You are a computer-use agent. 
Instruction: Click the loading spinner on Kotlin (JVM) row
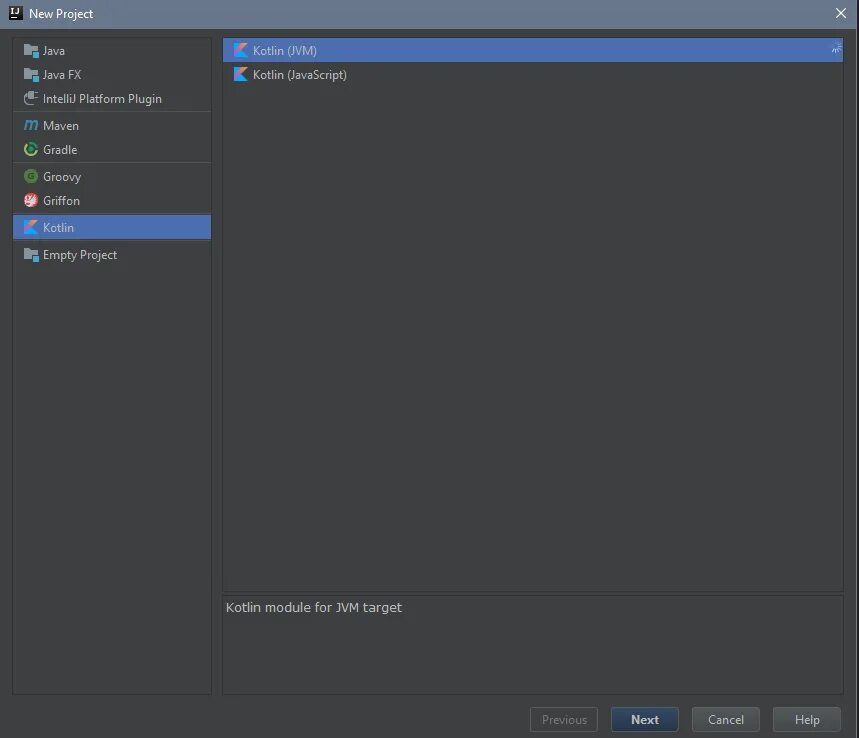[x=836, y=48]
